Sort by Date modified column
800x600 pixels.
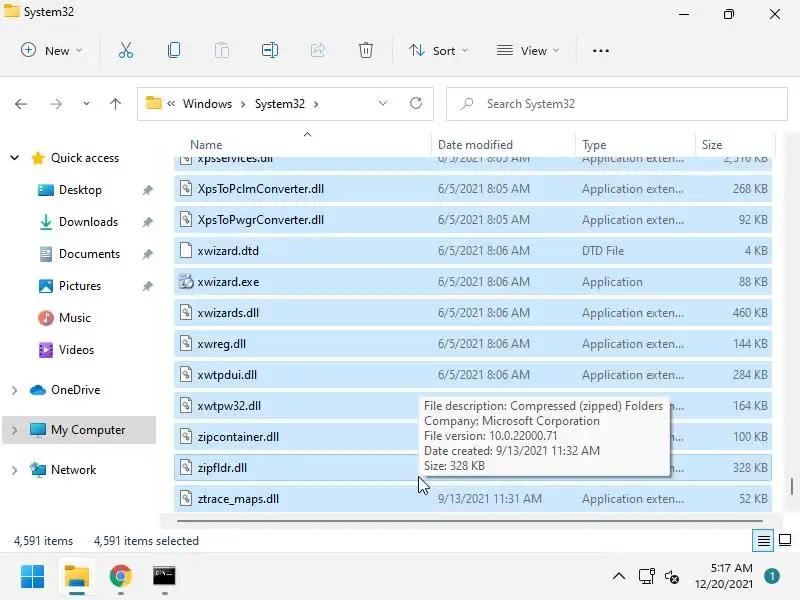[x=504, y=145]
